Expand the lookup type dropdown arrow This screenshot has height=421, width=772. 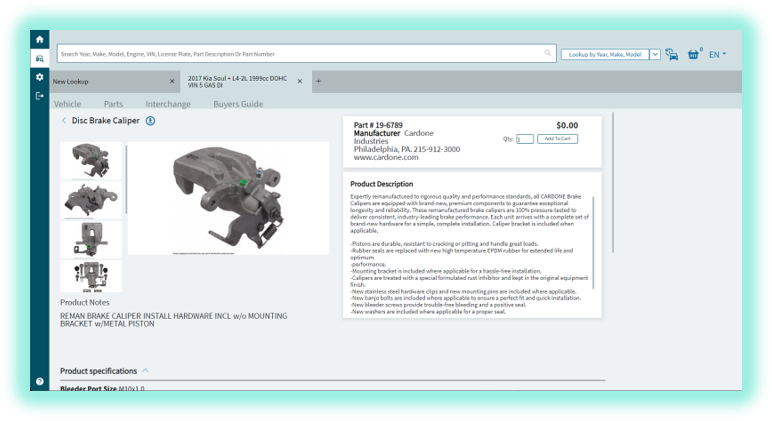[655, 55]
